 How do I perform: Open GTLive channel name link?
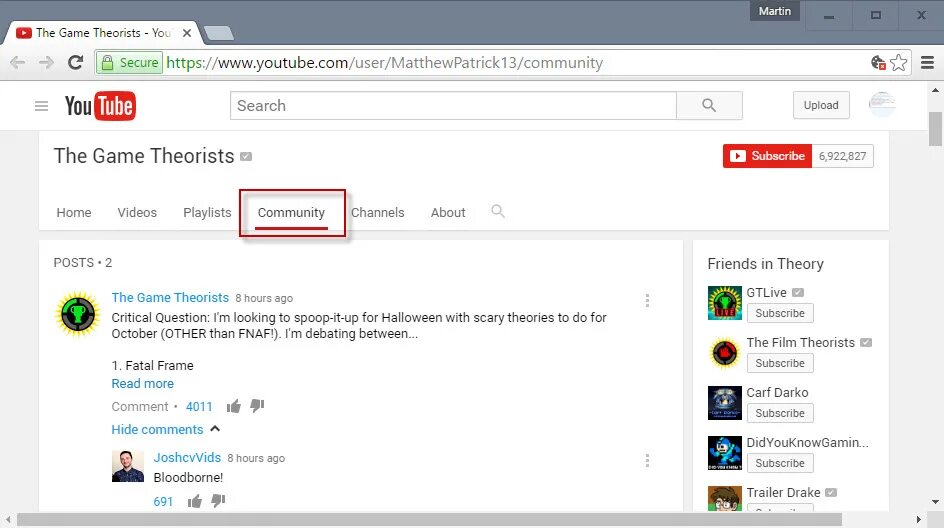[766, 293]
